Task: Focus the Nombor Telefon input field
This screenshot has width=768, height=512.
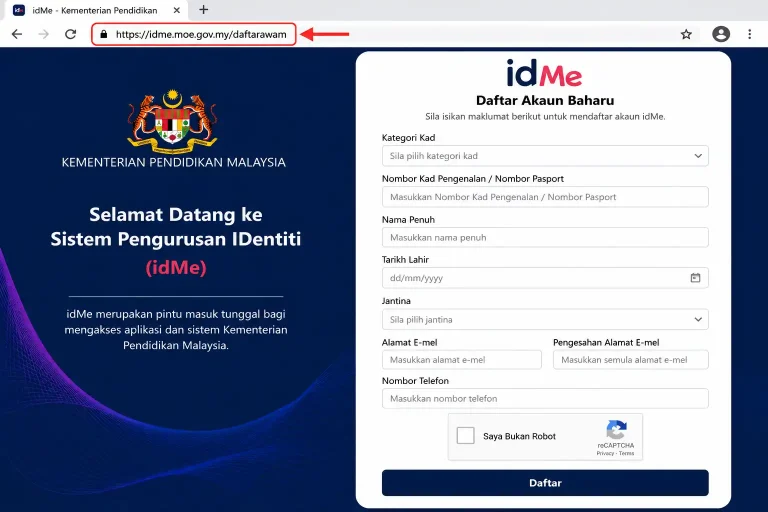Action: [x=545, y=398]
